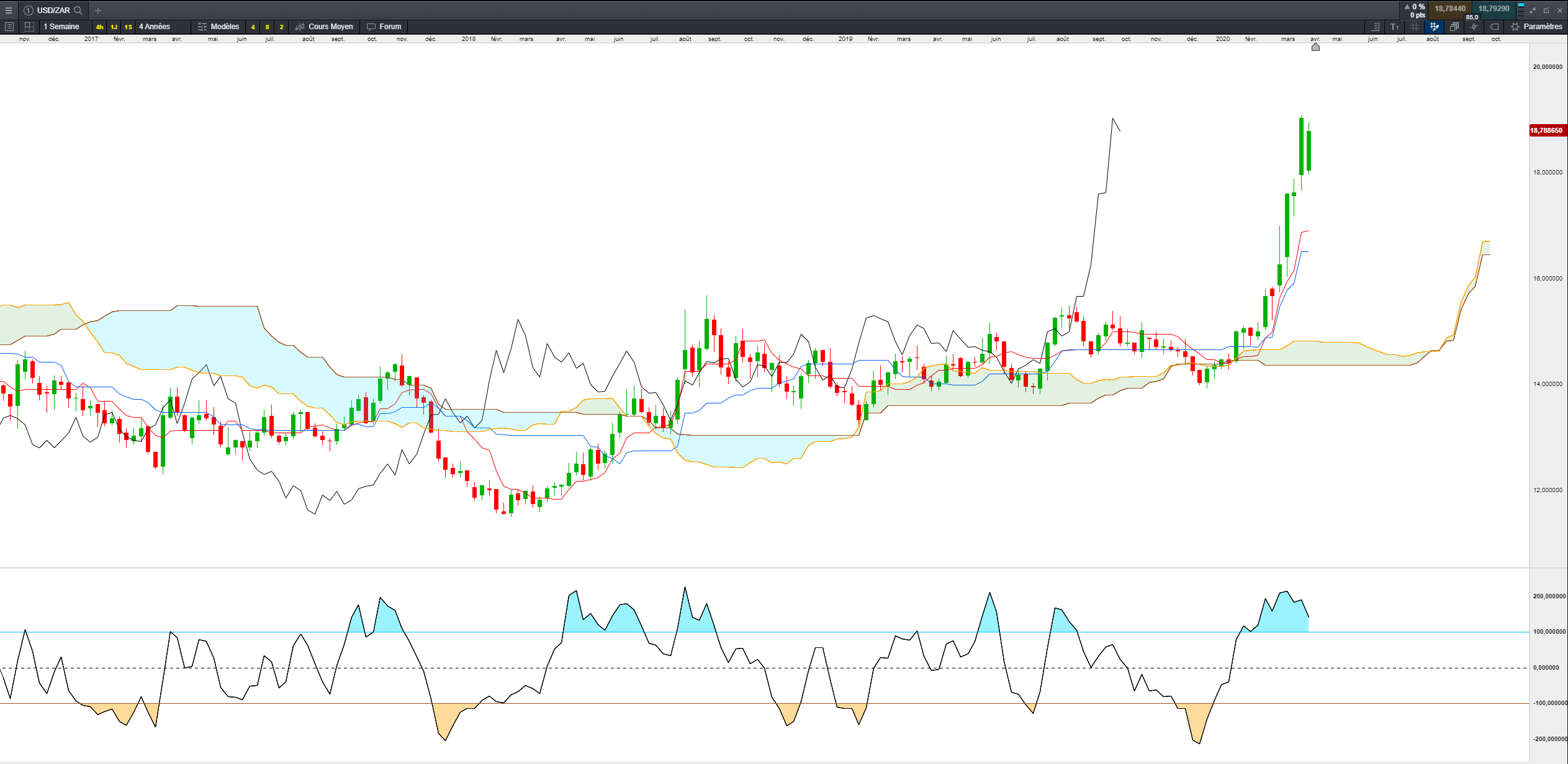Image resolution: width=1568 pixels, height=764 pixels.
Task: Load template shortcut 8
Action: pyautogui.click(x=268, y=27)
